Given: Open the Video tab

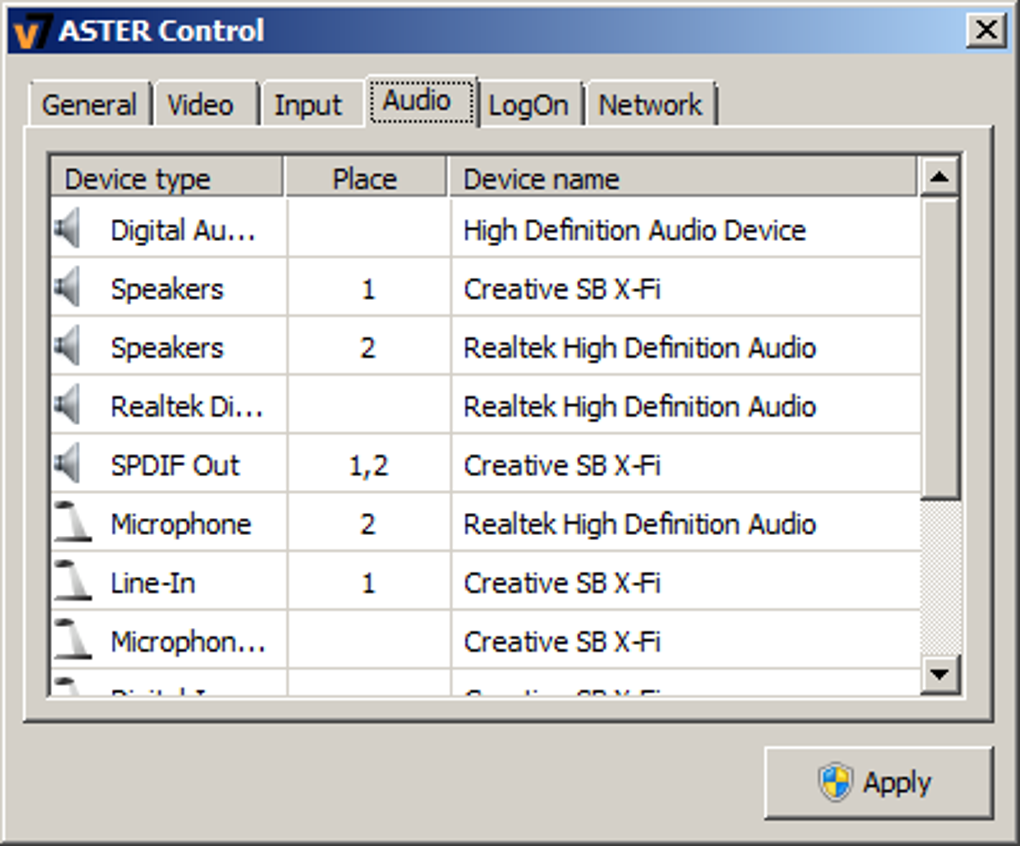Looking at the screenshot, I should tap(200, 105).
